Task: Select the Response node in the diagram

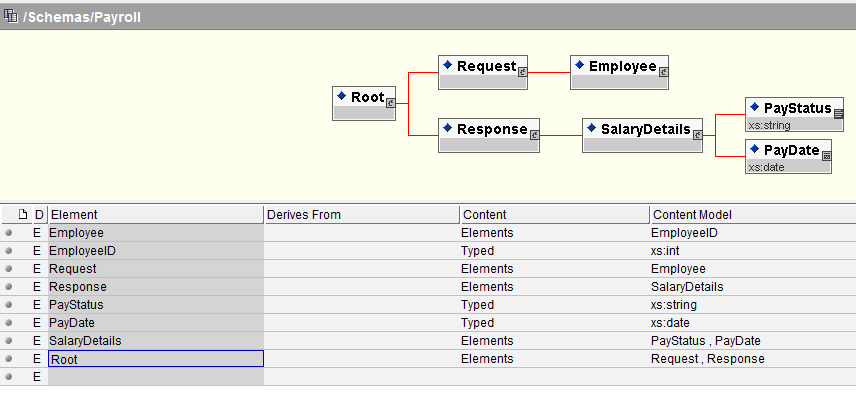Action: coord(489,135)
